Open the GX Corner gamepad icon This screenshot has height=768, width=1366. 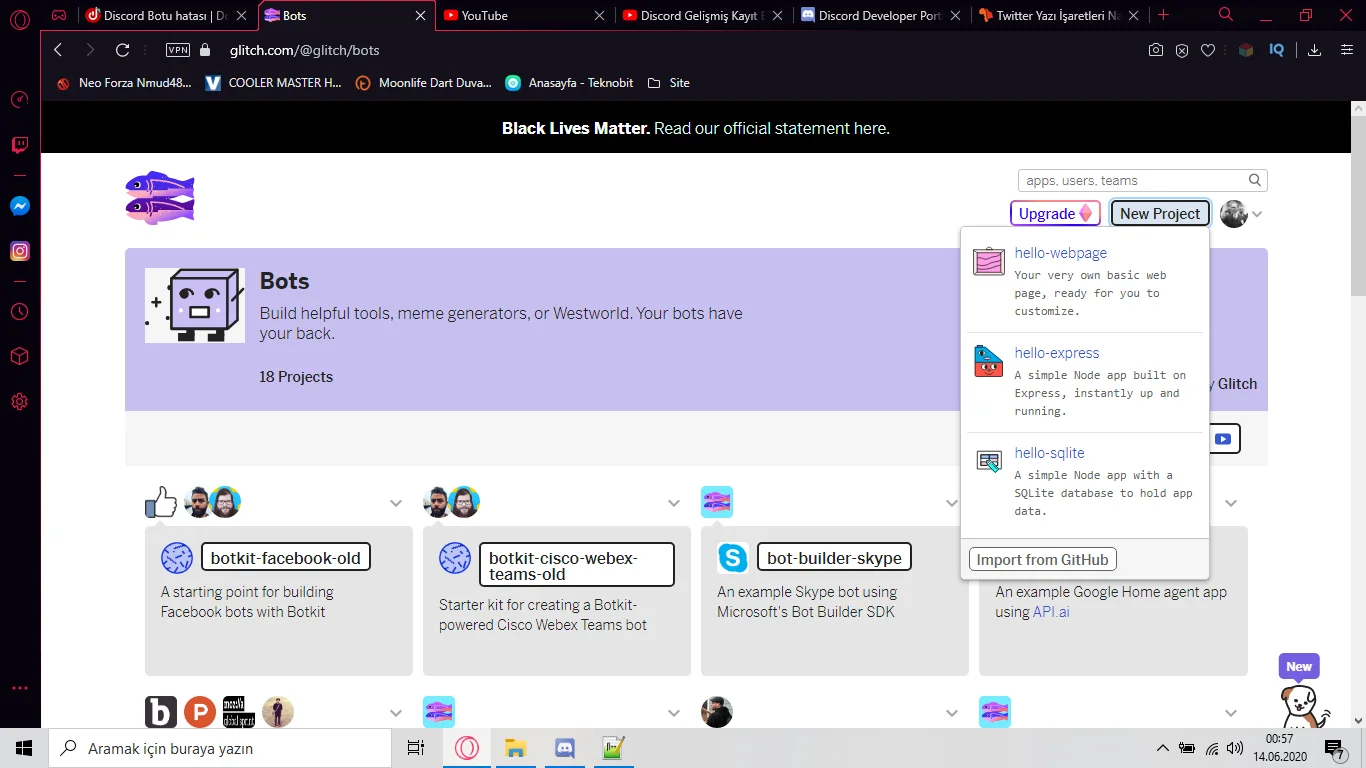(x=60, y=16)
